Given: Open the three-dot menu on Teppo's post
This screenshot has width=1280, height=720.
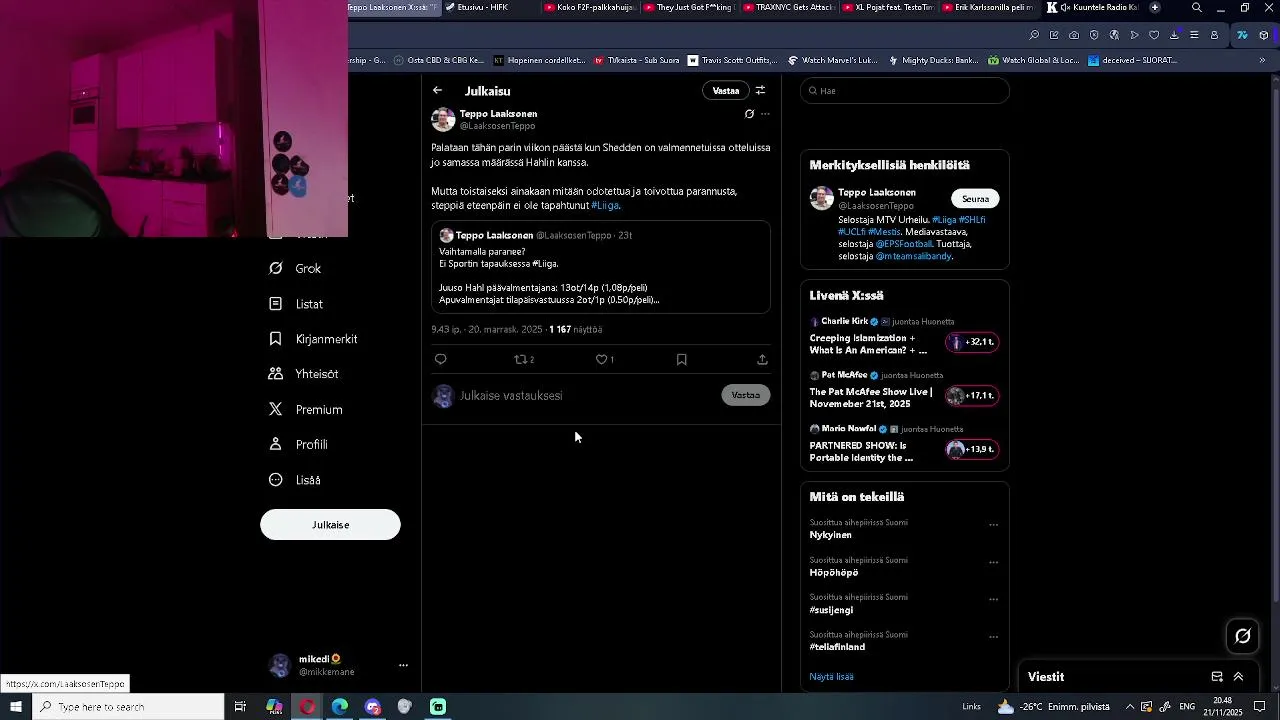Looking at the screenshot, I should pos(765,114).
